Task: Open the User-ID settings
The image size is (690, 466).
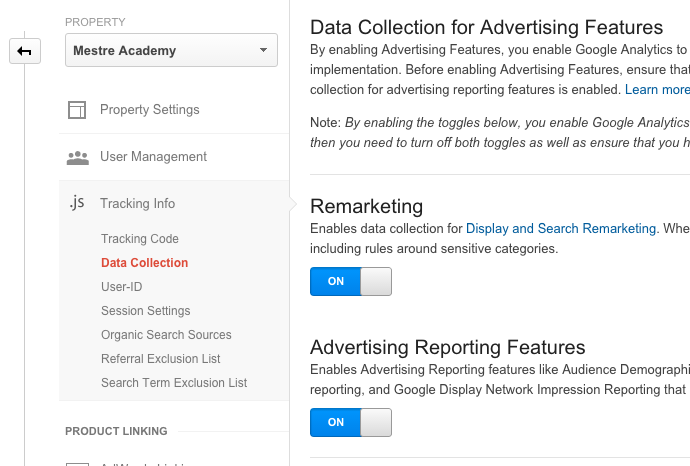Action: pyautogui.click(x=121, y=287)
